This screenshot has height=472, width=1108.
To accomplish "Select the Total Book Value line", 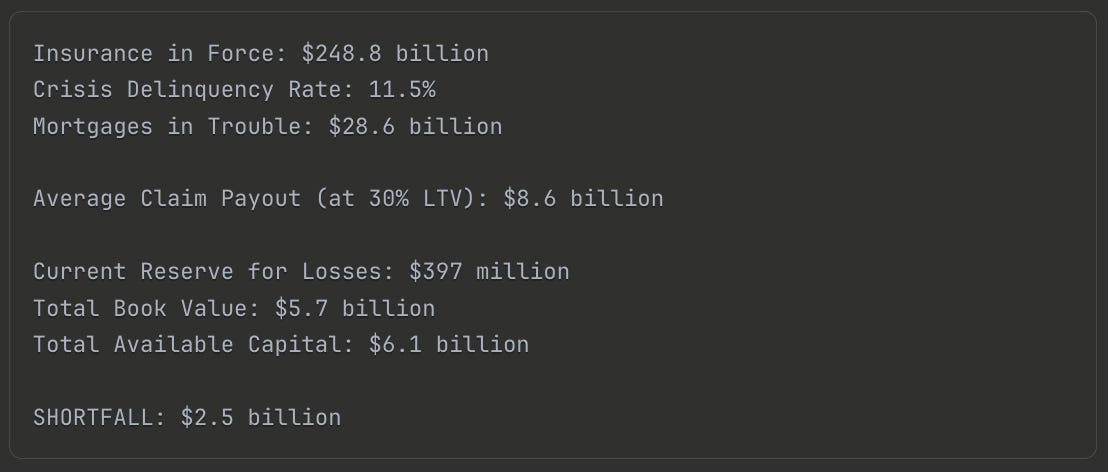I will [x=235, y=308].
